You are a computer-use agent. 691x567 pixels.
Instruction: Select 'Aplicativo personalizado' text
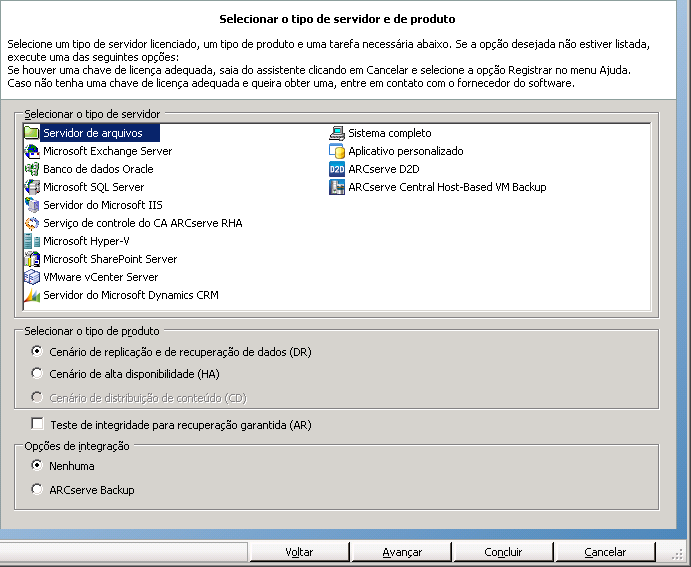[x=406, y=151]
